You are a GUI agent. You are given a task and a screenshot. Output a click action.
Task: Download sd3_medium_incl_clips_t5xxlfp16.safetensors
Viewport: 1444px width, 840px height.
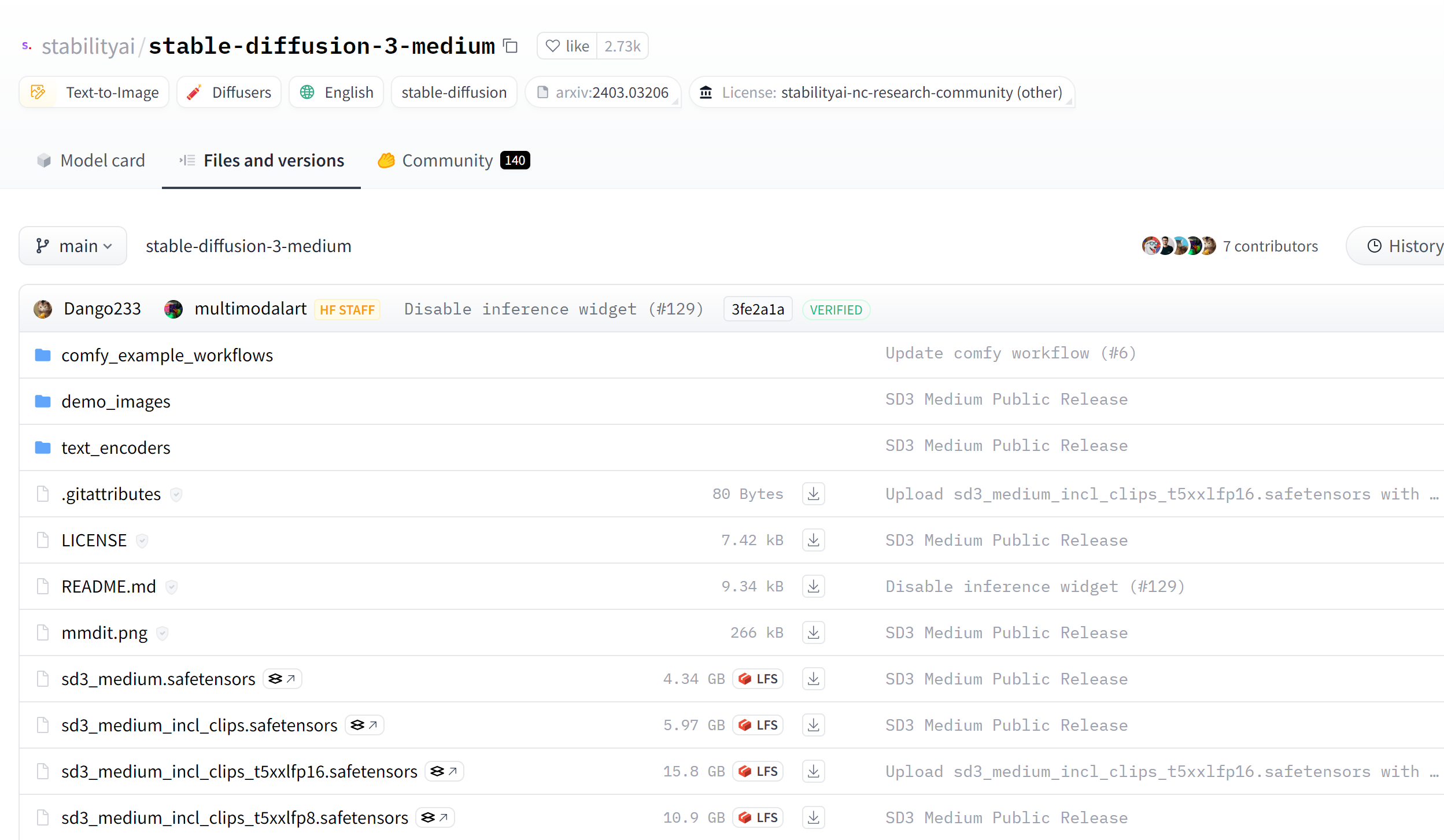pyautogui.click(x=813, y=771)
